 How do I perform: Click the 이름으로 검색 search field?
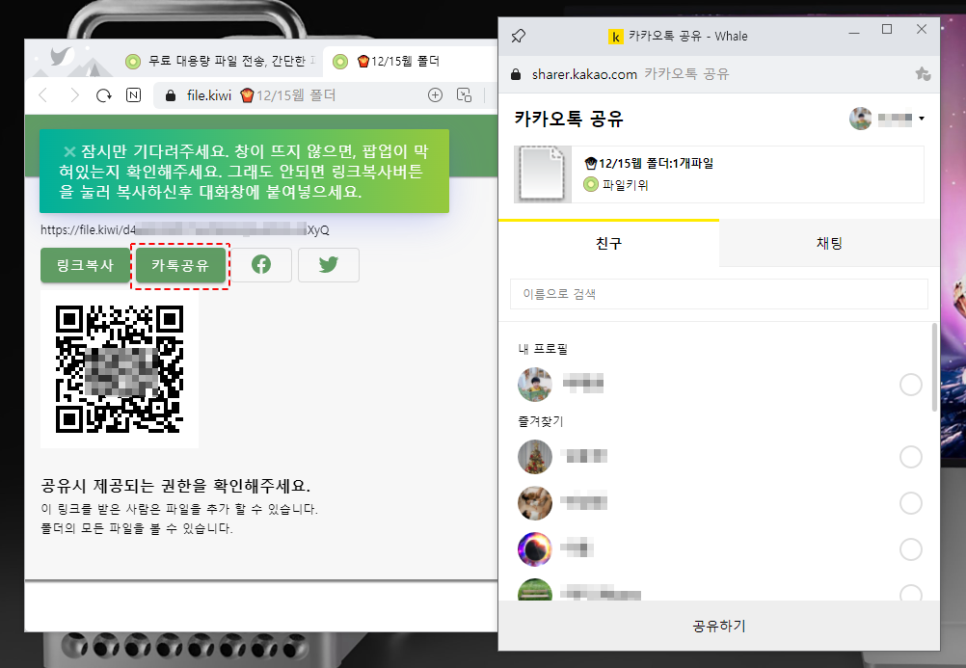pyautogui.click(x=719, y=294)
